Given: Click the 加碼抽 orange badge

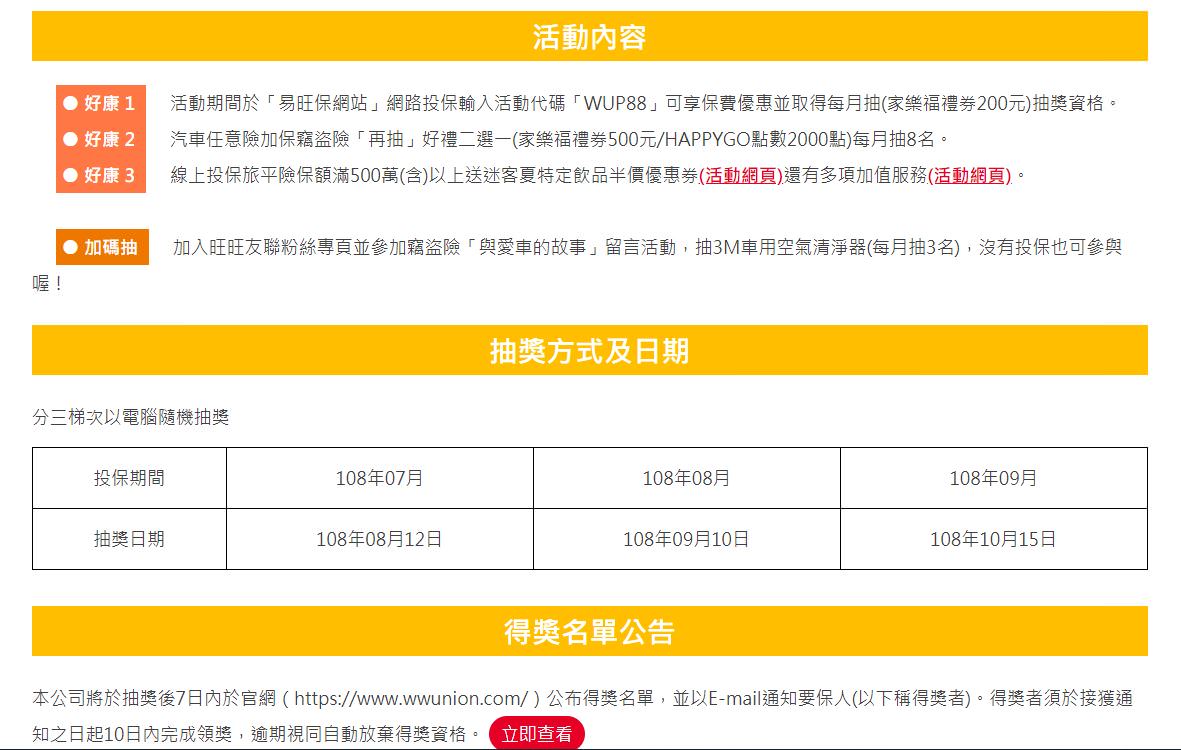Looking at the screenshot, I should point(102,247).
